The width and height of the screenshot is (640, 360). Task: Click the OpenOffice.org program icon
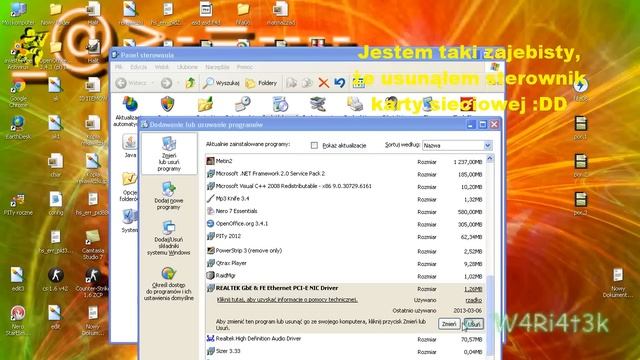tap(210, 224)
